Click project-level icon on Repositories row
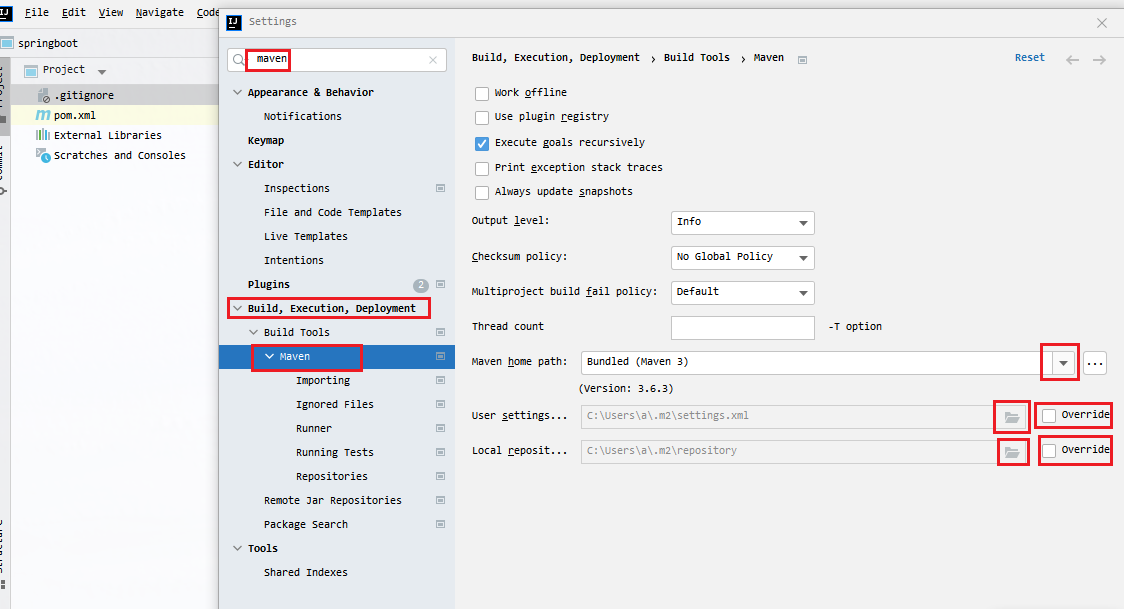The width and height of the screenshot is (1124, 609). point(440,476)
